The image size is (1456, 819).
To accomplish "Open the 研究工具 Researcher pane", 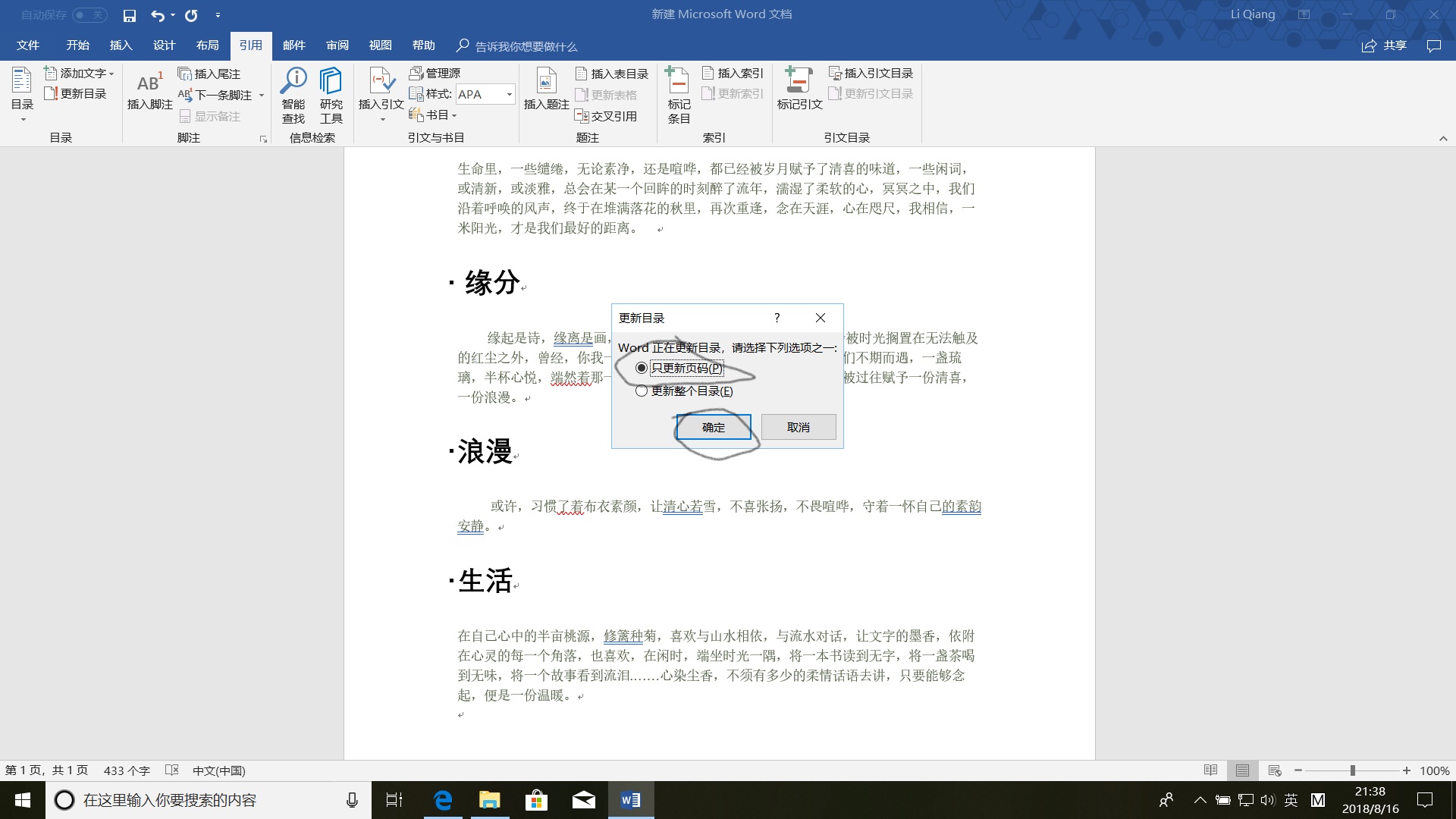I will (x=331, y=95).
